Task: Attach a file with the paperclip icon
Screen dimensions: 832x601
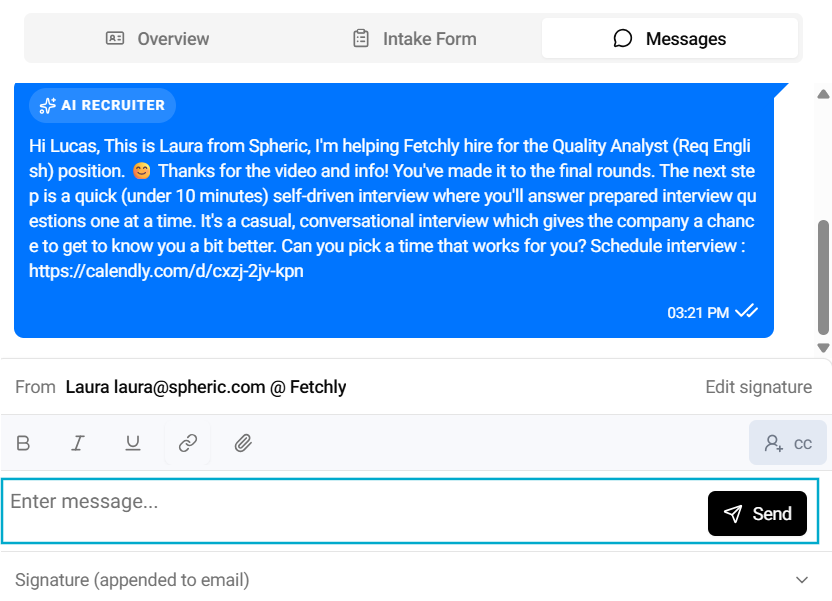Action: [x=242, y=443]
